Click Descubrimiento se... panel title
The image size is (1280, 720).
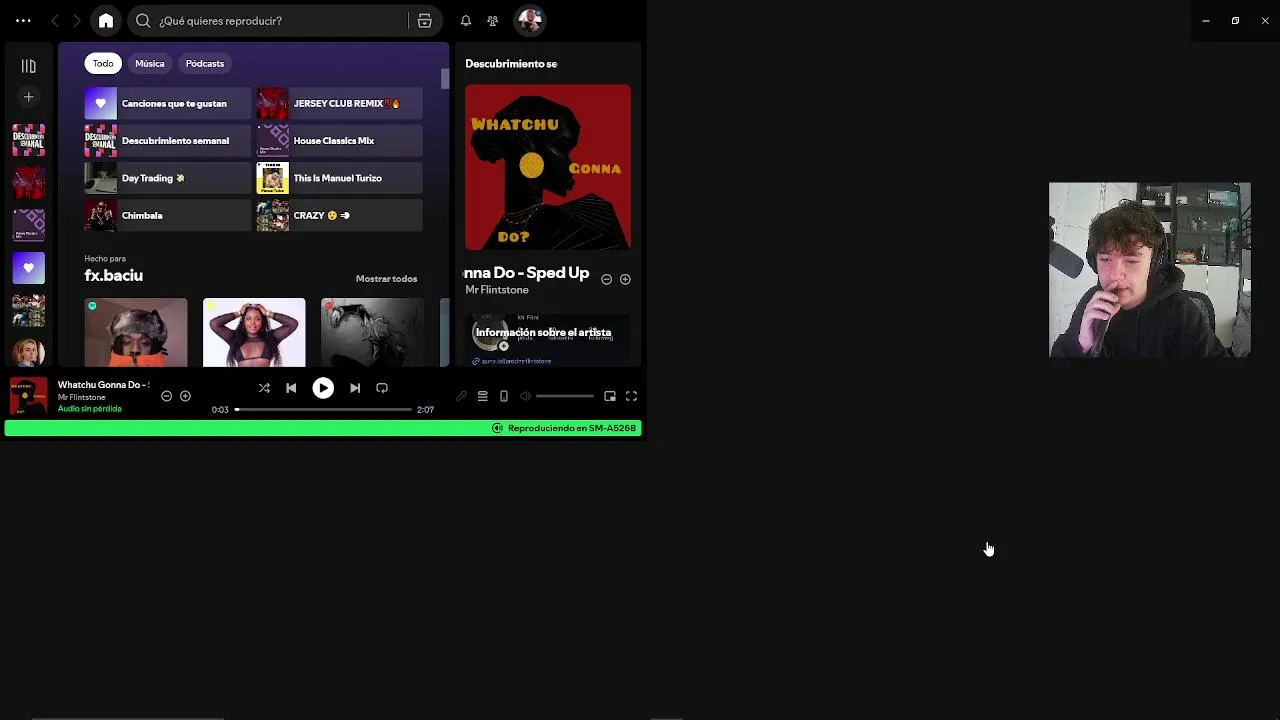pyautogui.click(x=511, y=64)
